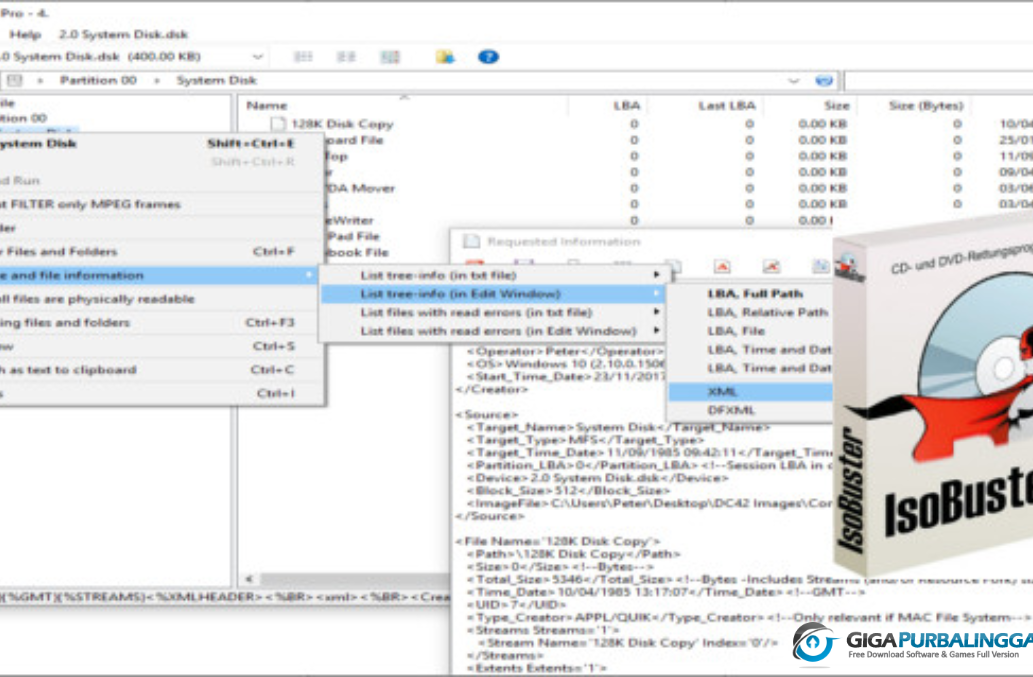
Task: Click the root disc icon in the breadcrumb bar
Action: click(x=14, y=80)
